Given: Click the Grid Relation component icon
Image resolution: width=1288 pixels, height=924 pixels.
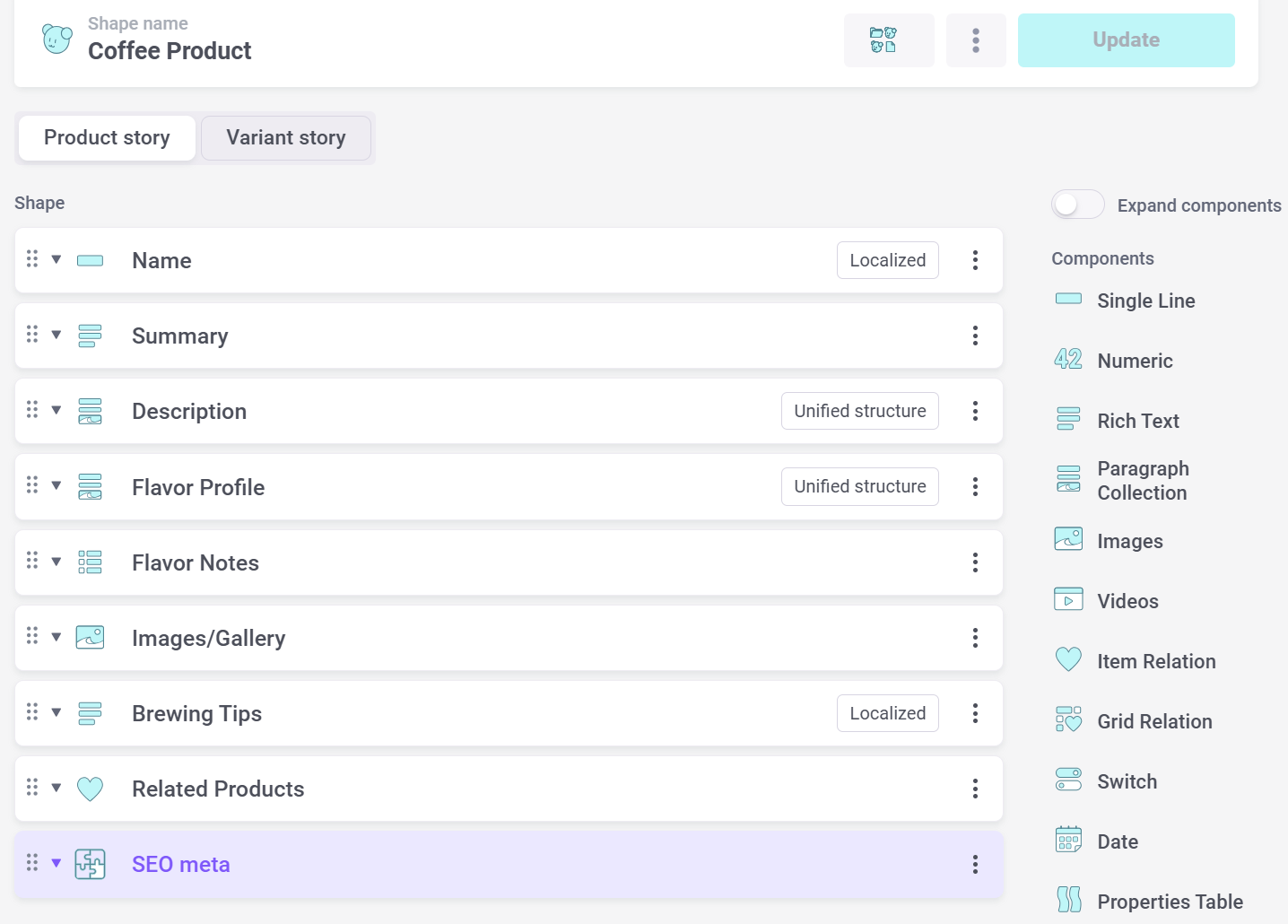Looking at the screenshot, I should [x=1067, y=720].
